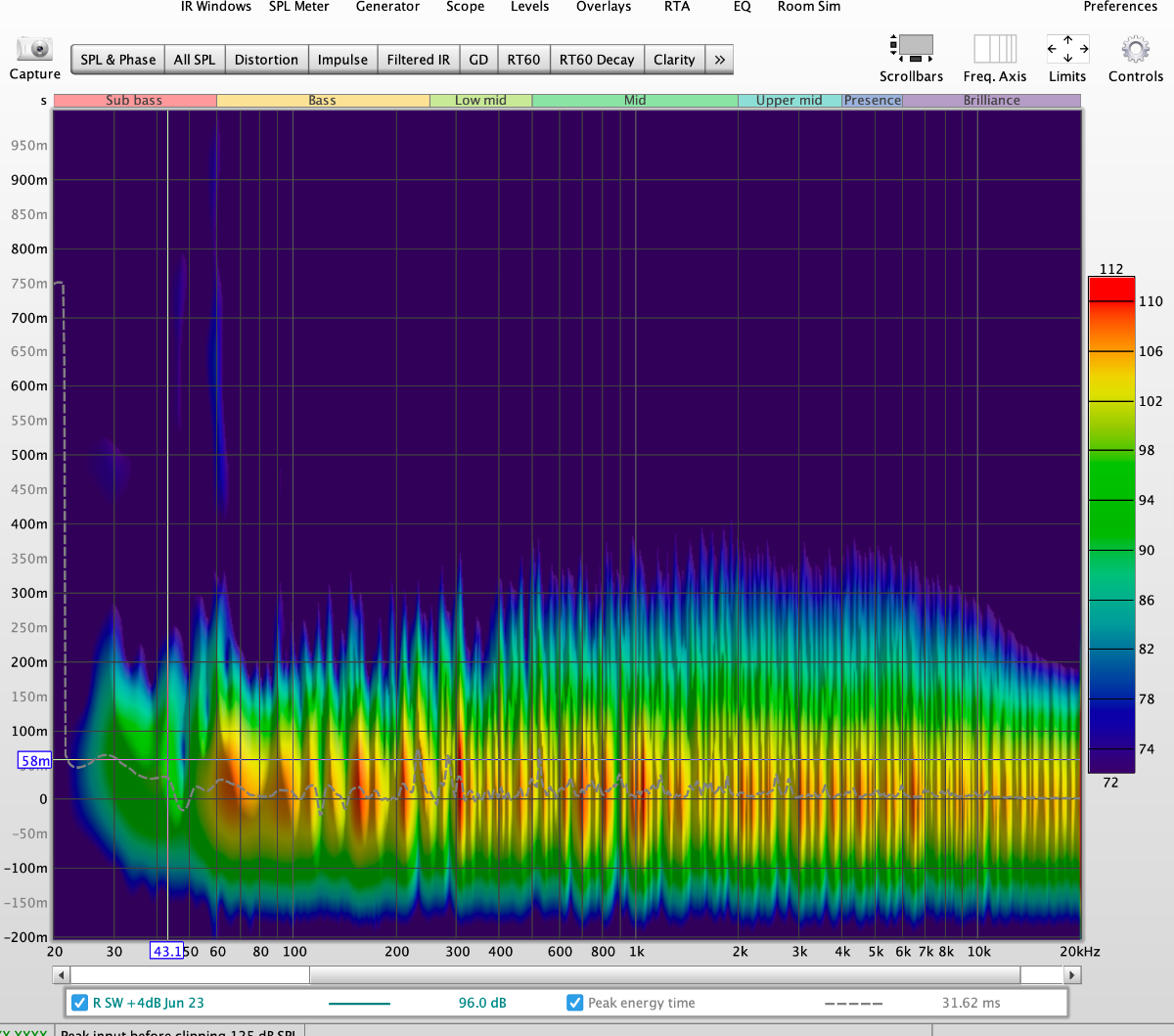Open the graph Limits icon

1067,48
